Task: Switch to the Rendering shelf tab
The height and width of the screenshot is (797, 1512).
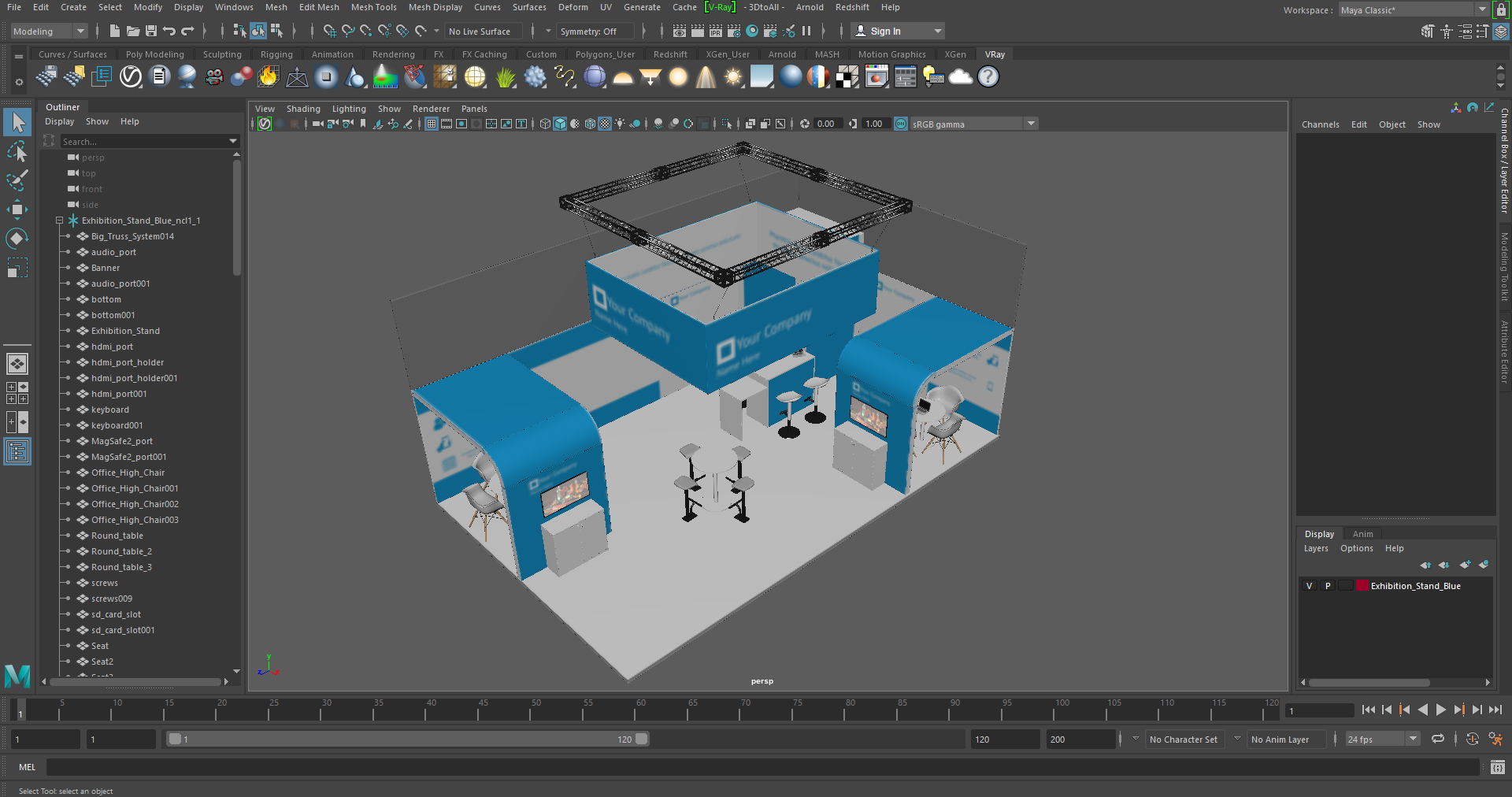Action: (x=393, y=54)
